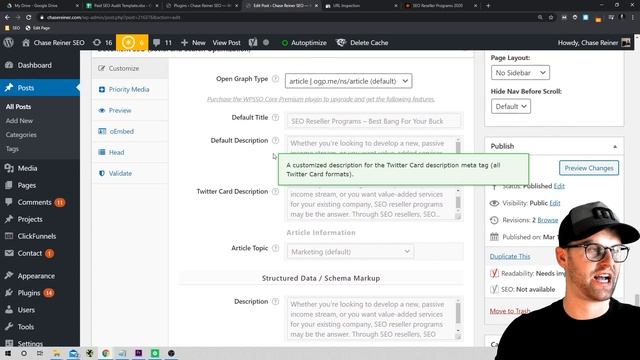
Task: Bookmark page with the star icon
Action: pyautogui.click(x=551, y=18)
